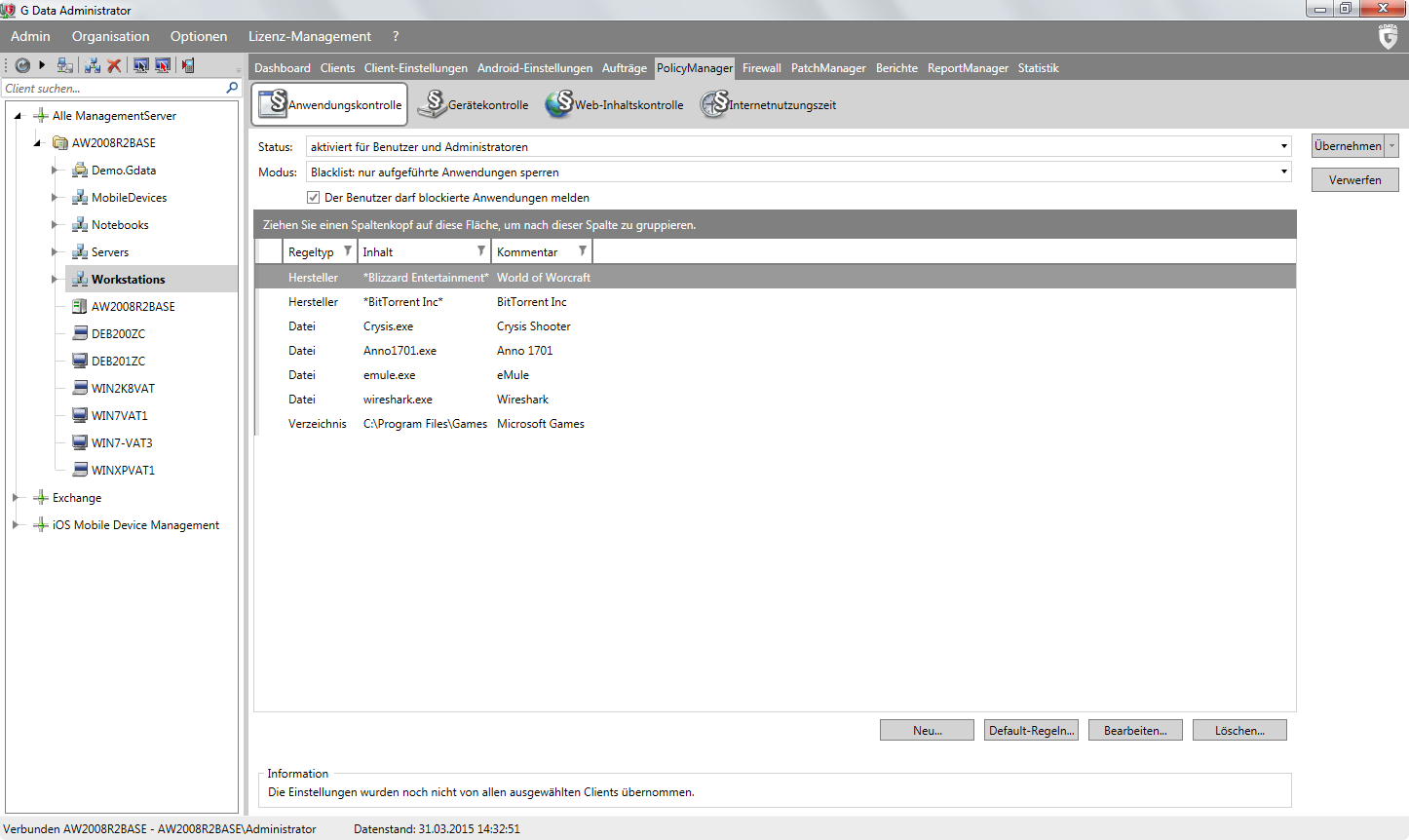The width and height of the screenshot is (1409, 840).
Task: Switch to the PatchManager tab
Action: pos(828,68)
